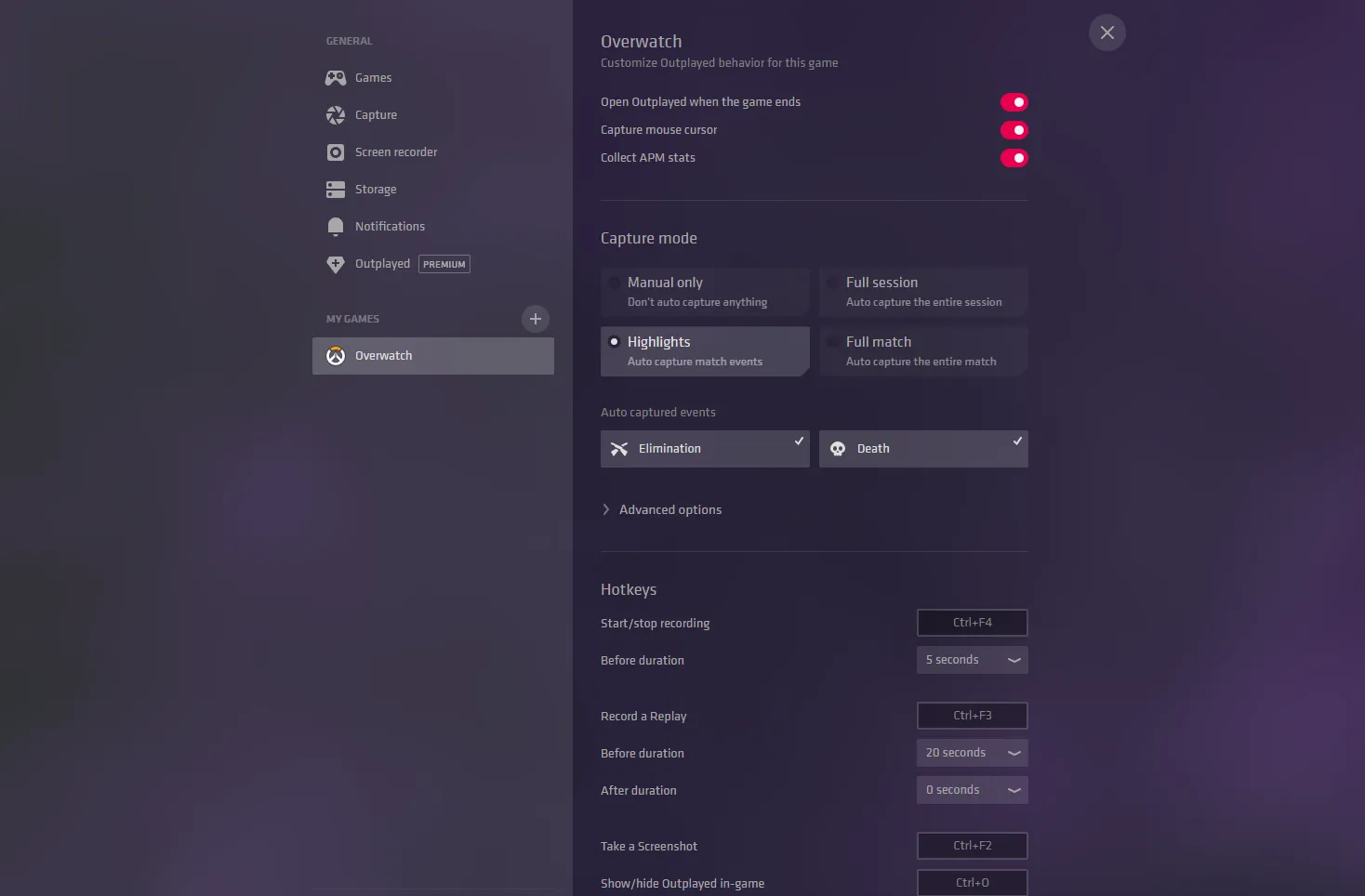Open Storage settings section

tap(433, 190)
